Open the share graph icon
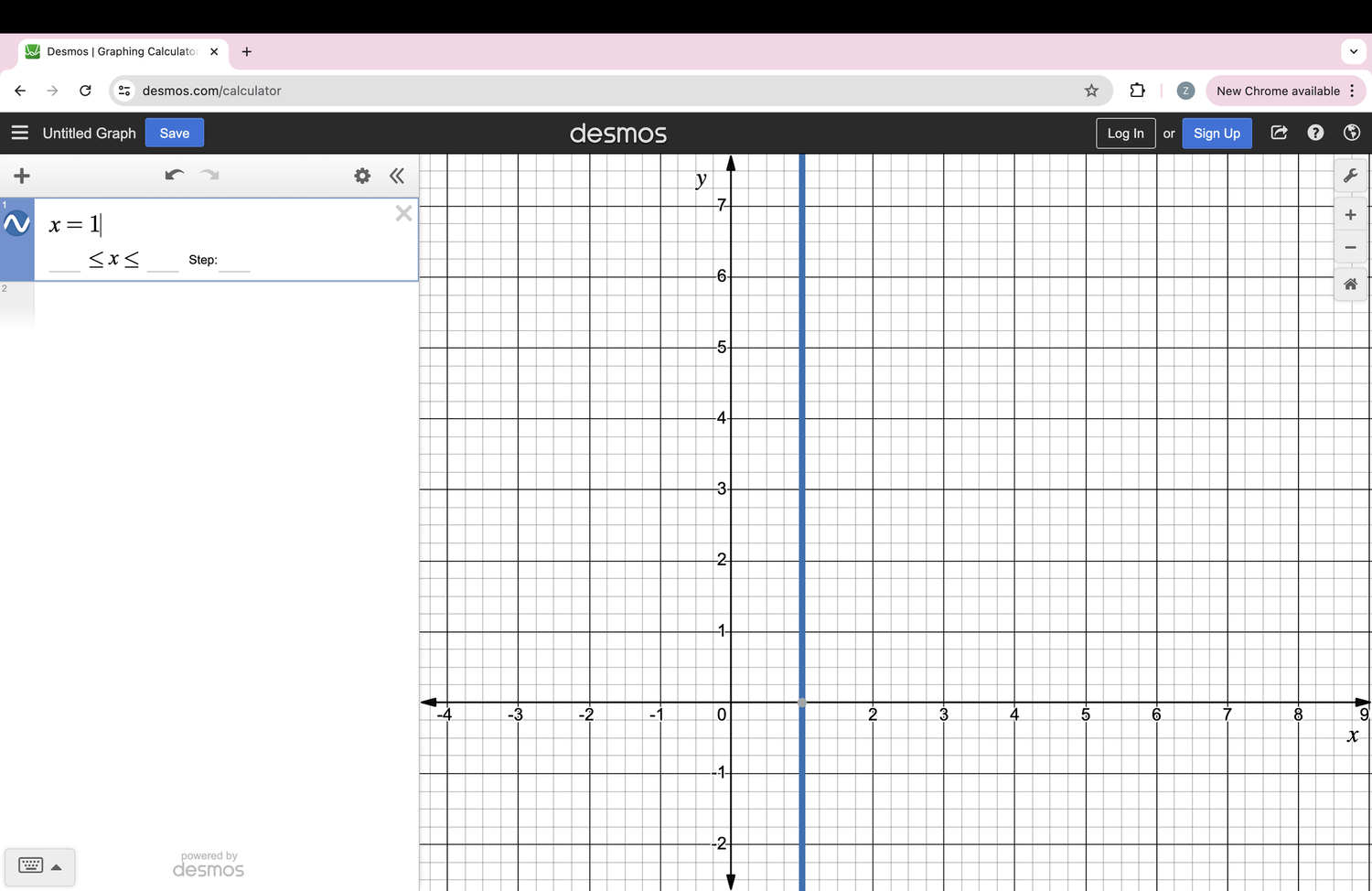Screen dimensions: 1372x891 point(1279,133)
